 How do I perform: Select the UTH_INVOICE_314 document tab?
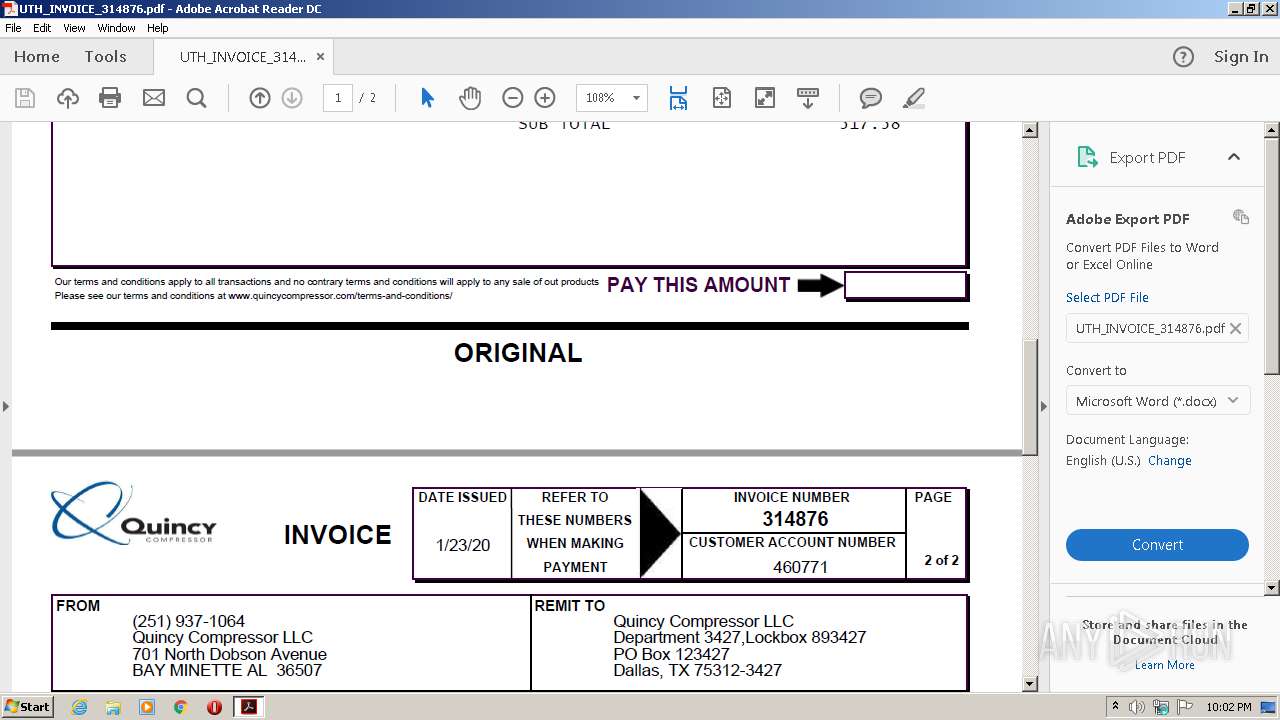tap(243, 57)
